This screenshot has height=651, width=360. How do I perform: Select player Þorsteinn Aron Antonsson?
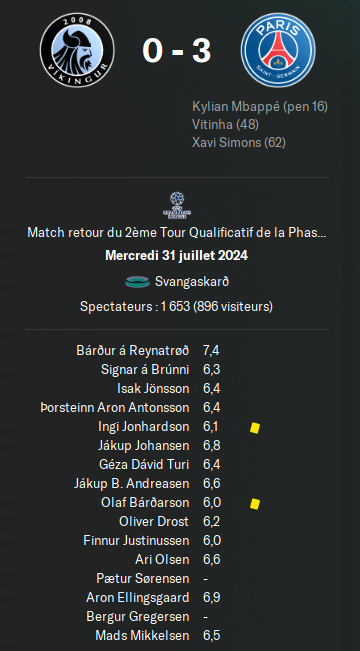pyautogui.click(x=115, y=408)
